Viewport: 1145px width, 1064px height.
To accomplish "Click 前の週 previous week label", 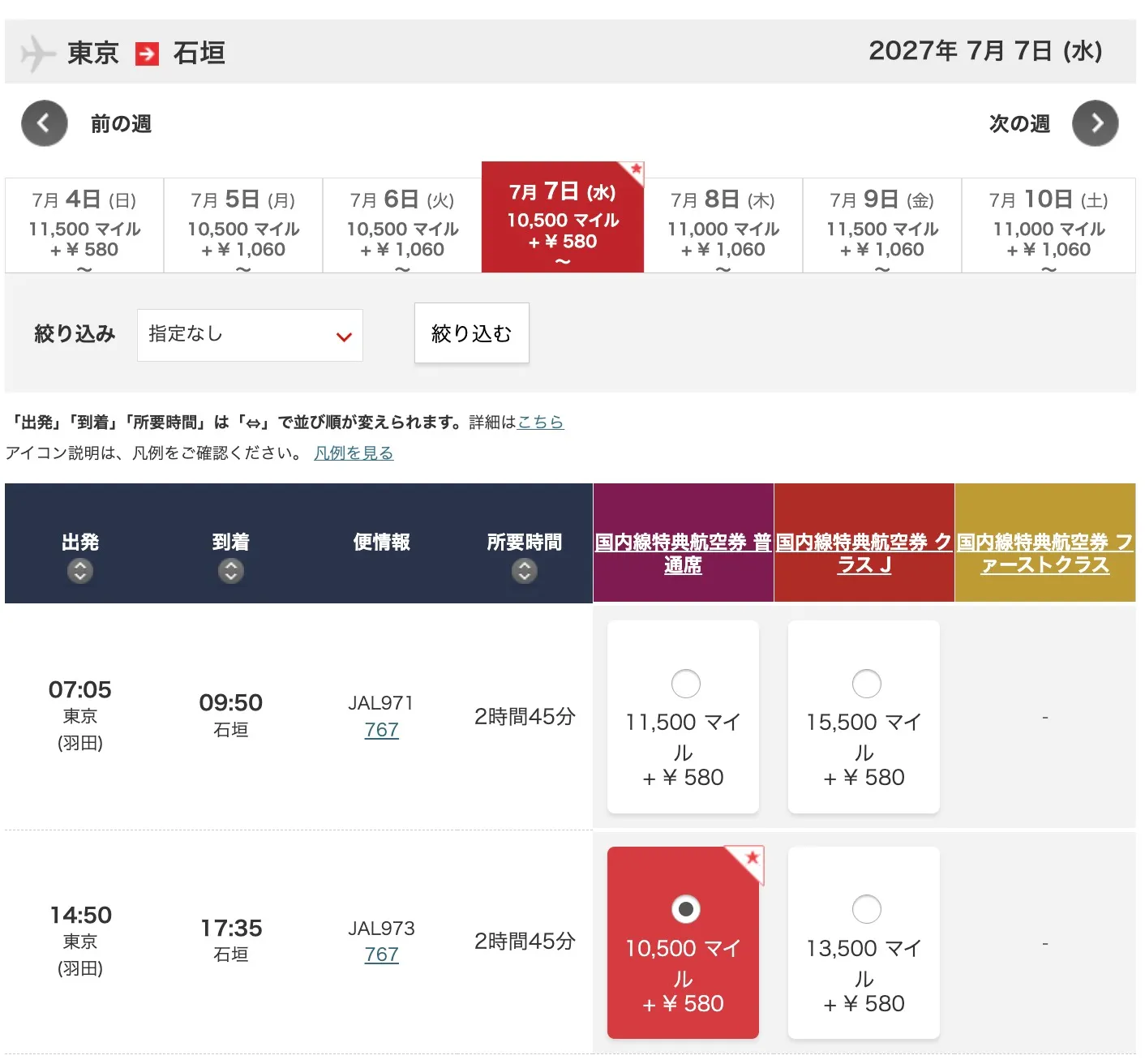I will (121, 124).
